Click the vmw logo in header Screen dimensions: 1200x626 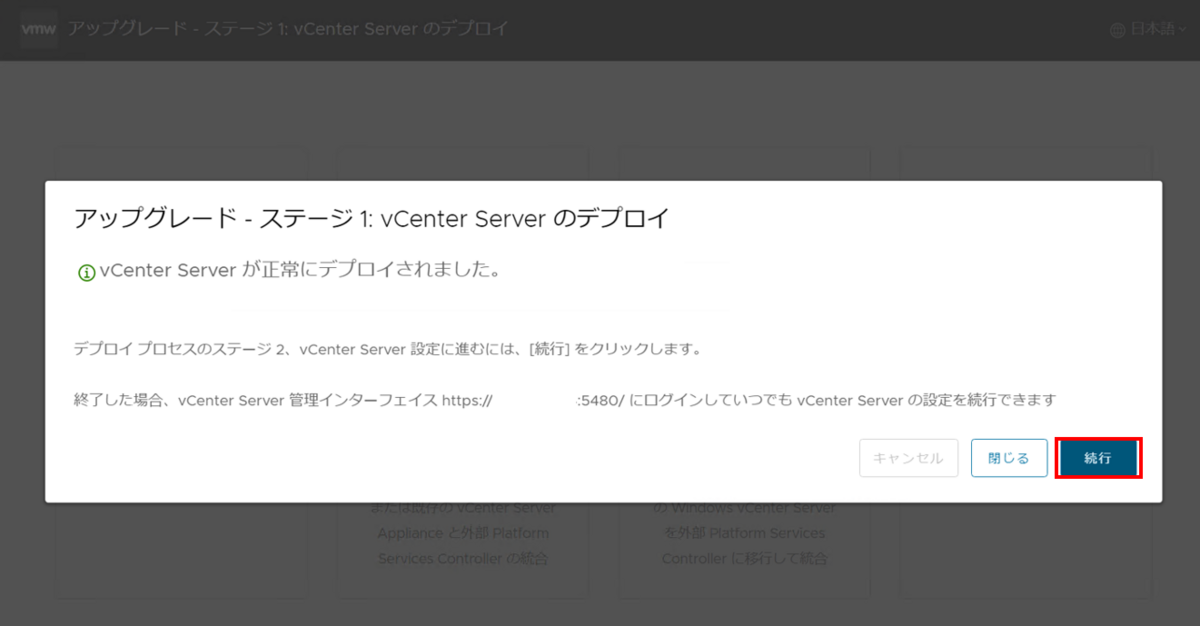(x=40, y=29)
